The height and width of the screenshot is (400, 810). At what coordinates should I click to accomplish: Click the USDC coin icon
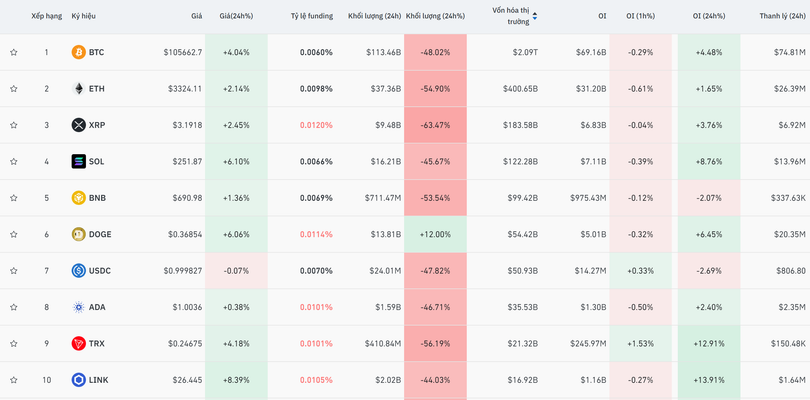78,271
